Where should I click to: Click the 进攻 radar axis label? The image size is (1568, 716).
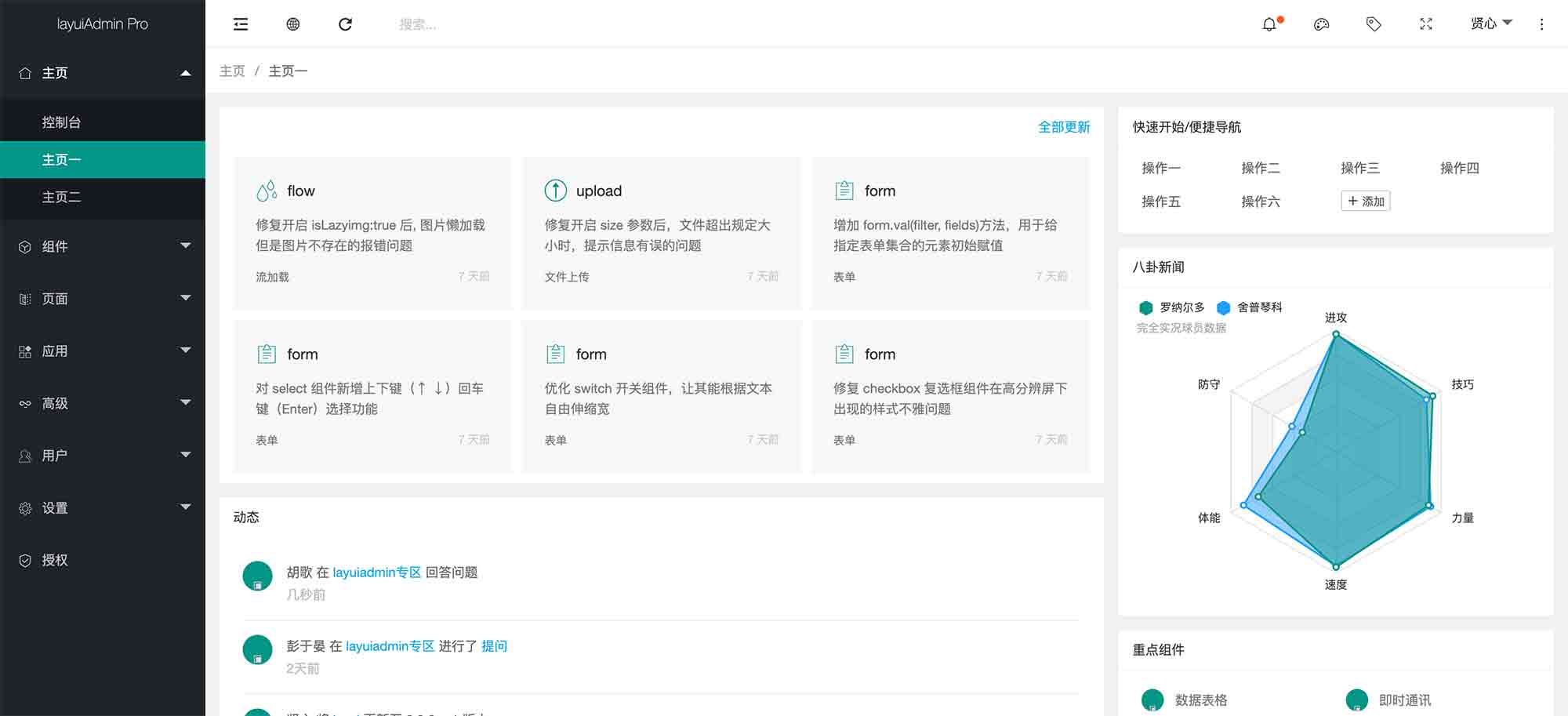coord(1336,318)
